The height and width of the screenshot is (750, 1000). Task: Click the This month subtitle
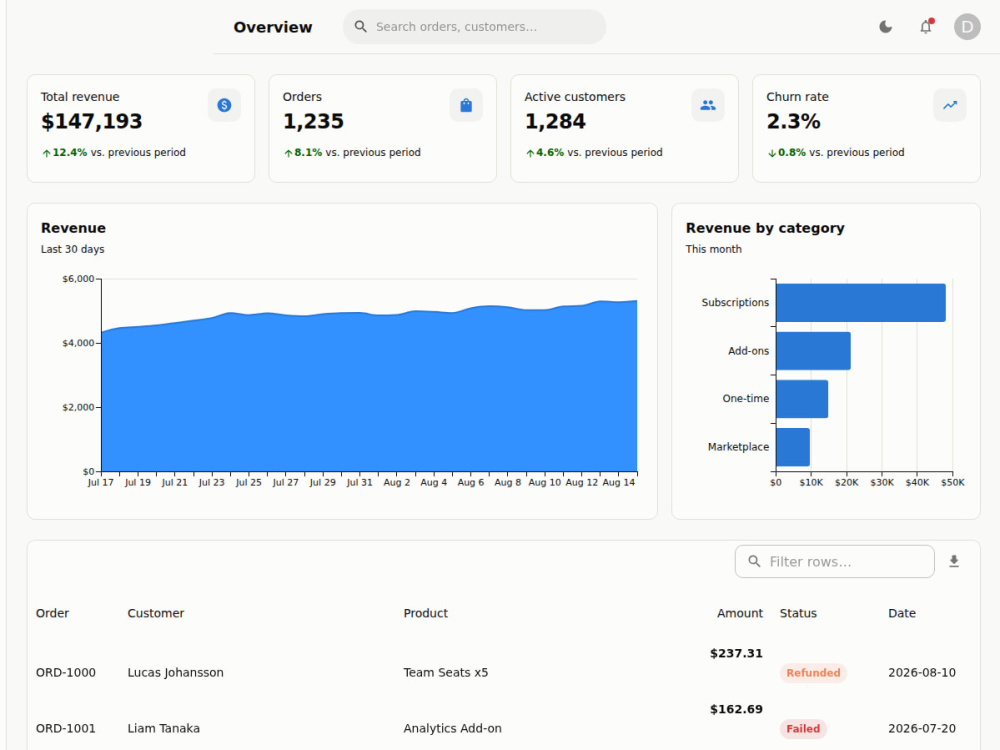(714, 249)
